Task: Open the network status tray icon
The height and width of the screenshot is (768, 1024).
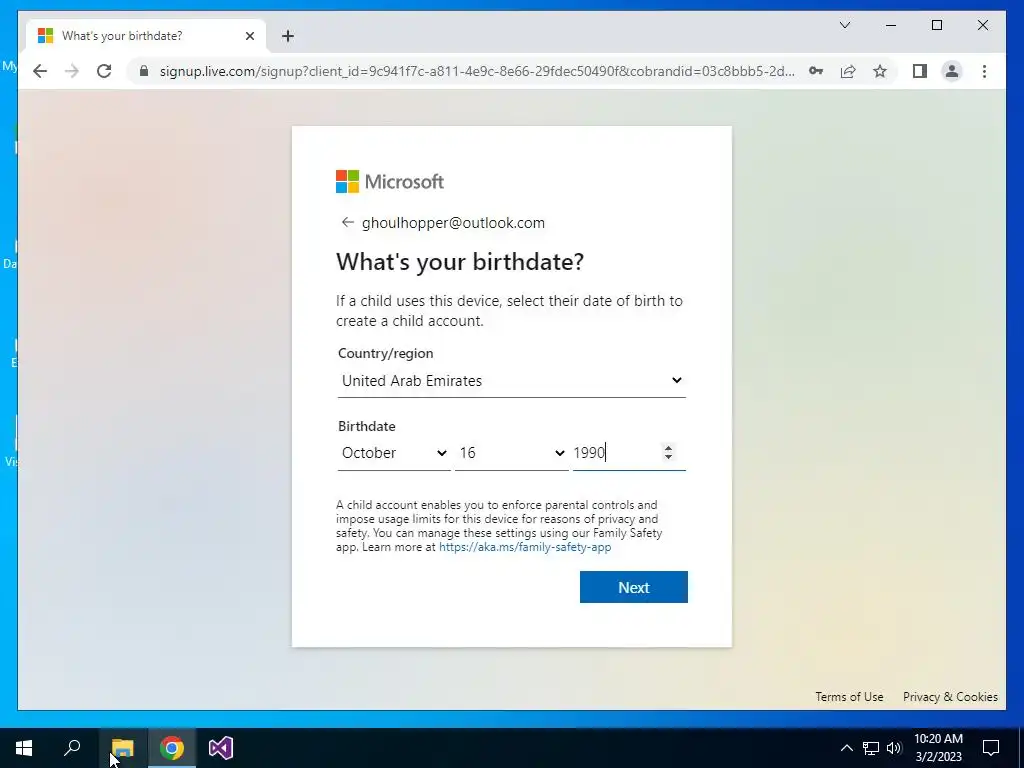Action: click(871, 748)
